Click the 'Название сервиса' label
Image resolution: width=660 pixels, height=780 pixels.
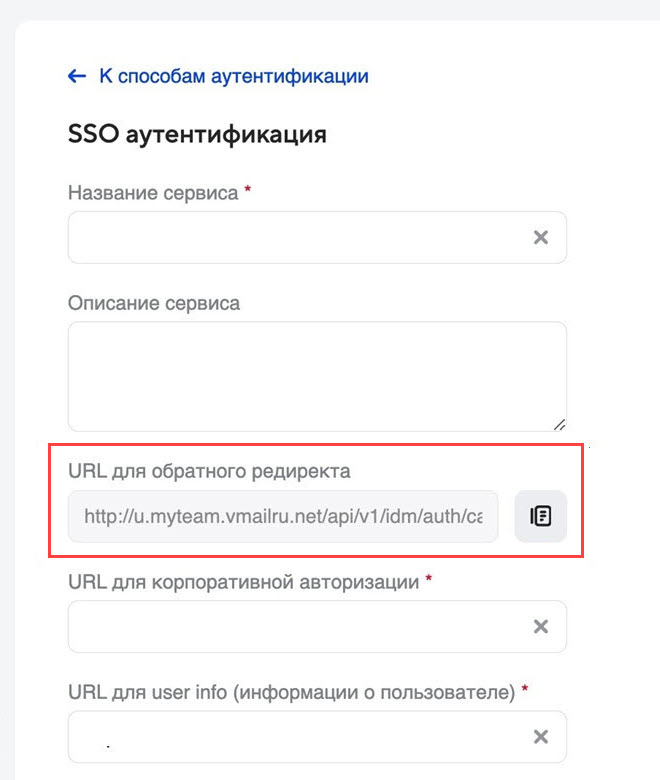click(153, 192)
